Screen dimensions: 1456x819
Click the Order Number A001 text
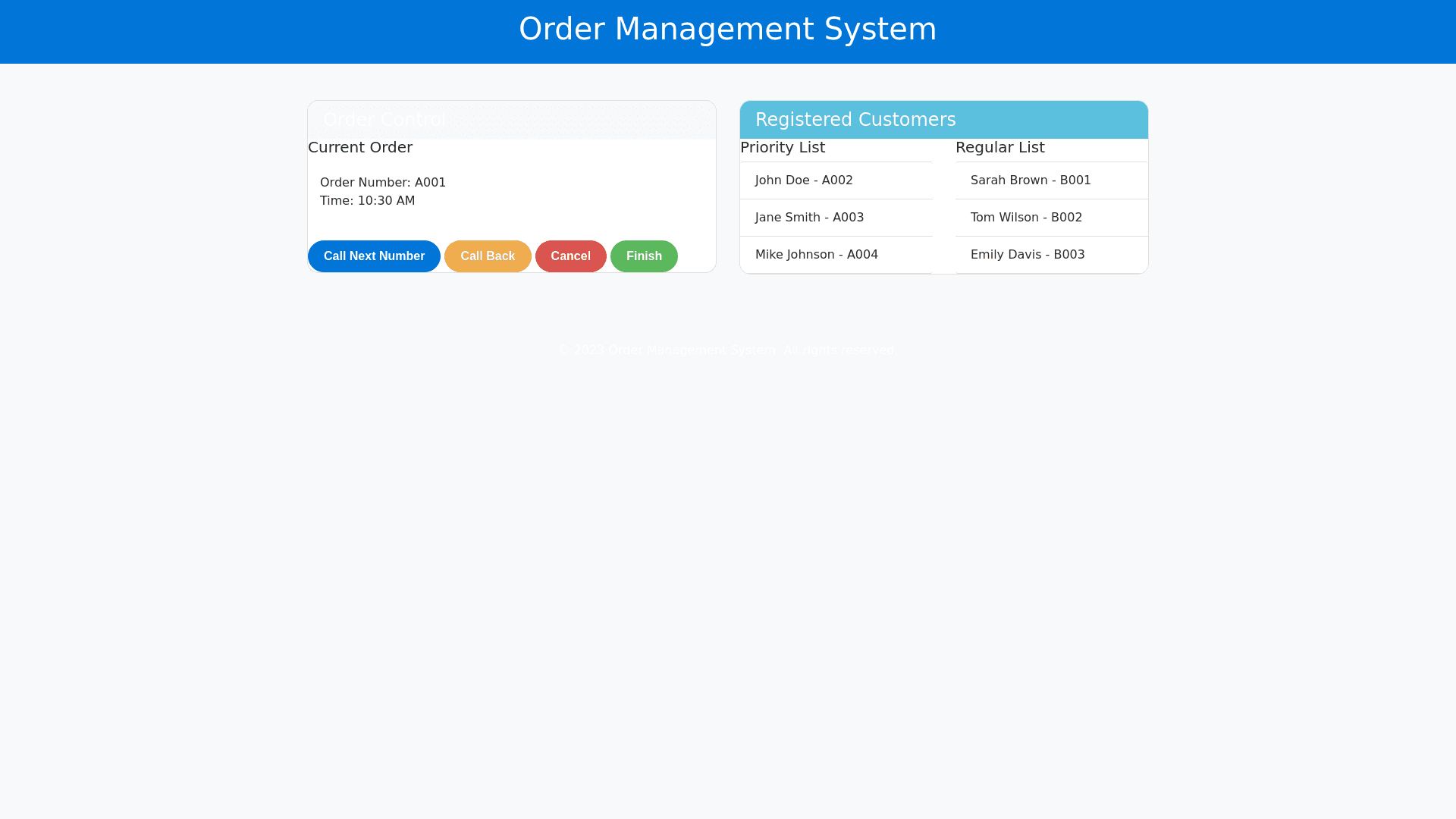[383, 183]
